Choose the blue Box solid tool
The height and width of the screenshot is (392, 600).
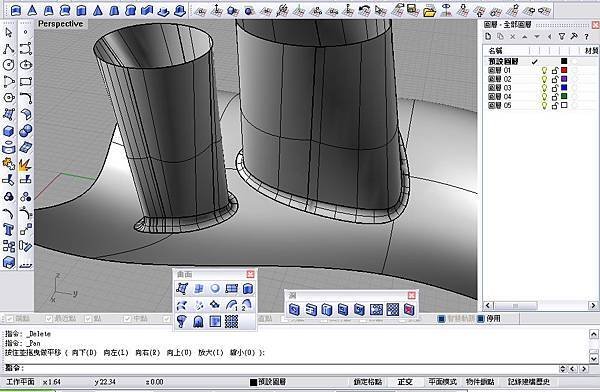click(x=8, y=131)
